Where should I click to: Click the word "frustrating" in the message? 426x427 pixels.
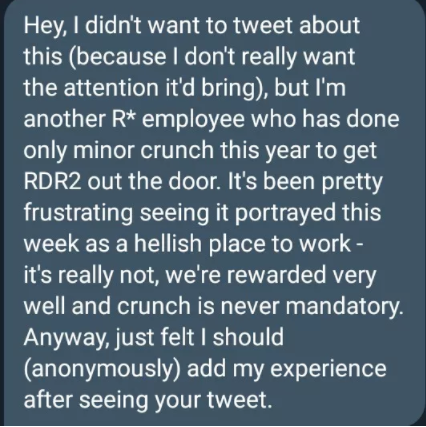coord(78,213)
